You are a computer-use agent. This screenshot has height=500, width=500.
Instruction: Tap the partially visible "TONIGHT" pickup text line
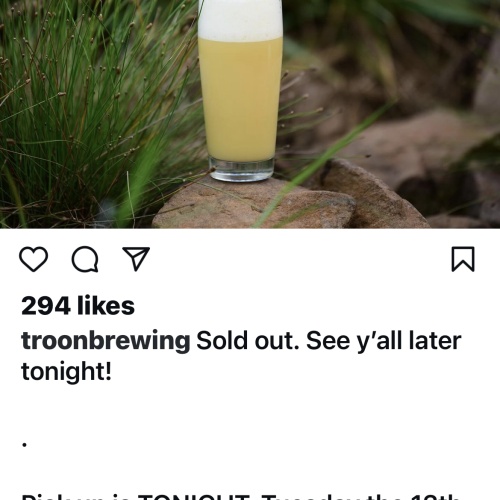[241, 497]
